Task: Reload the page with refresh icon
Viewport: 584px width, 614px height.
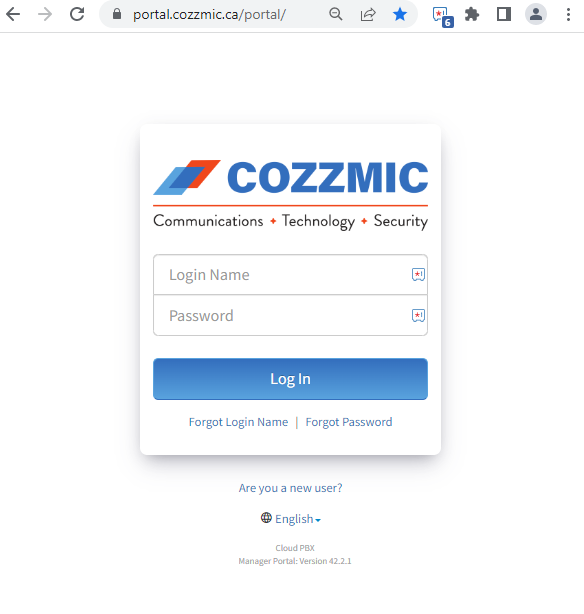Action: tap(77, 14)
